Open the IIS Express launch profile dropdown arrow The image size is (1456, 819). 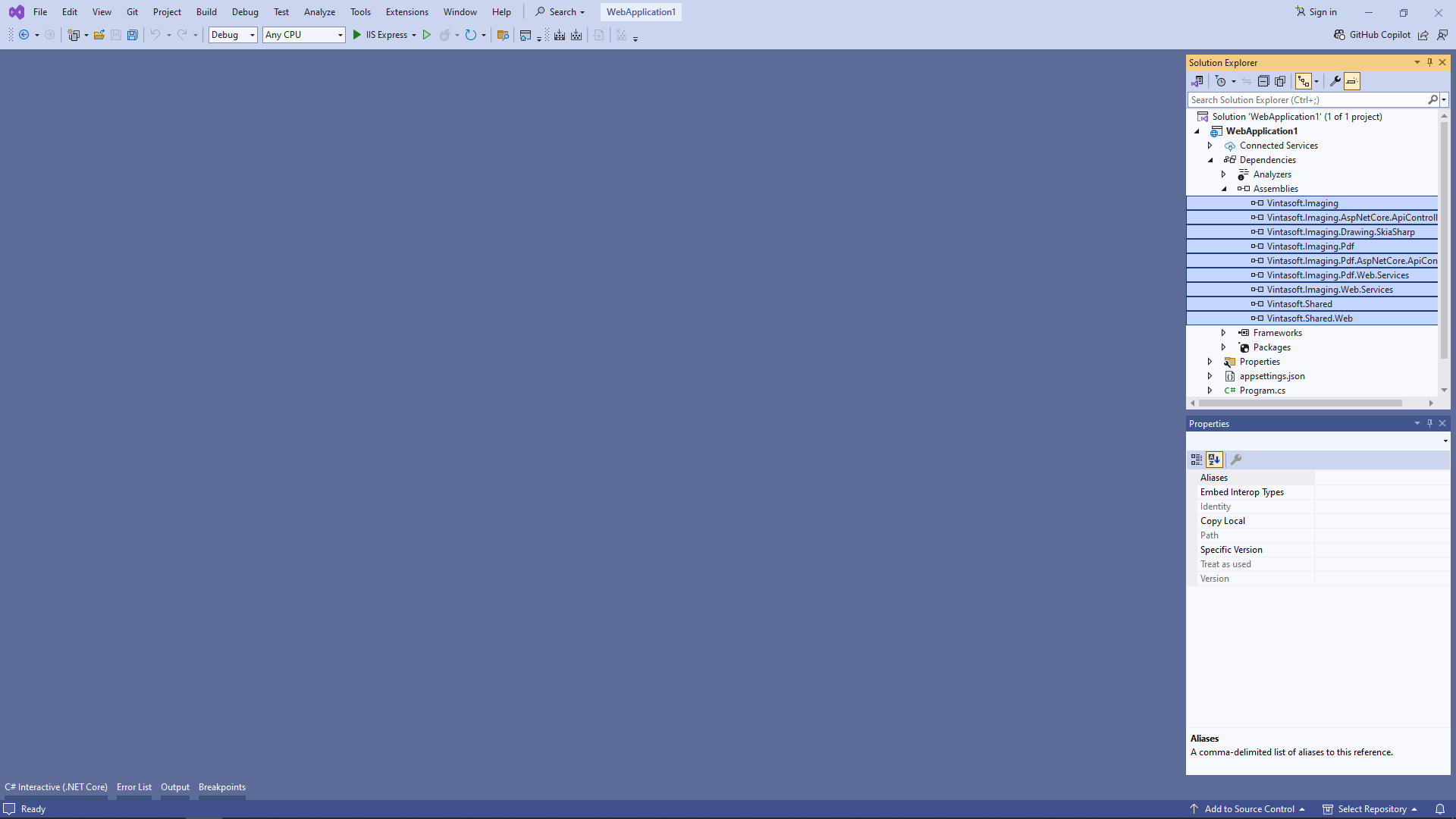pos(414,35)
